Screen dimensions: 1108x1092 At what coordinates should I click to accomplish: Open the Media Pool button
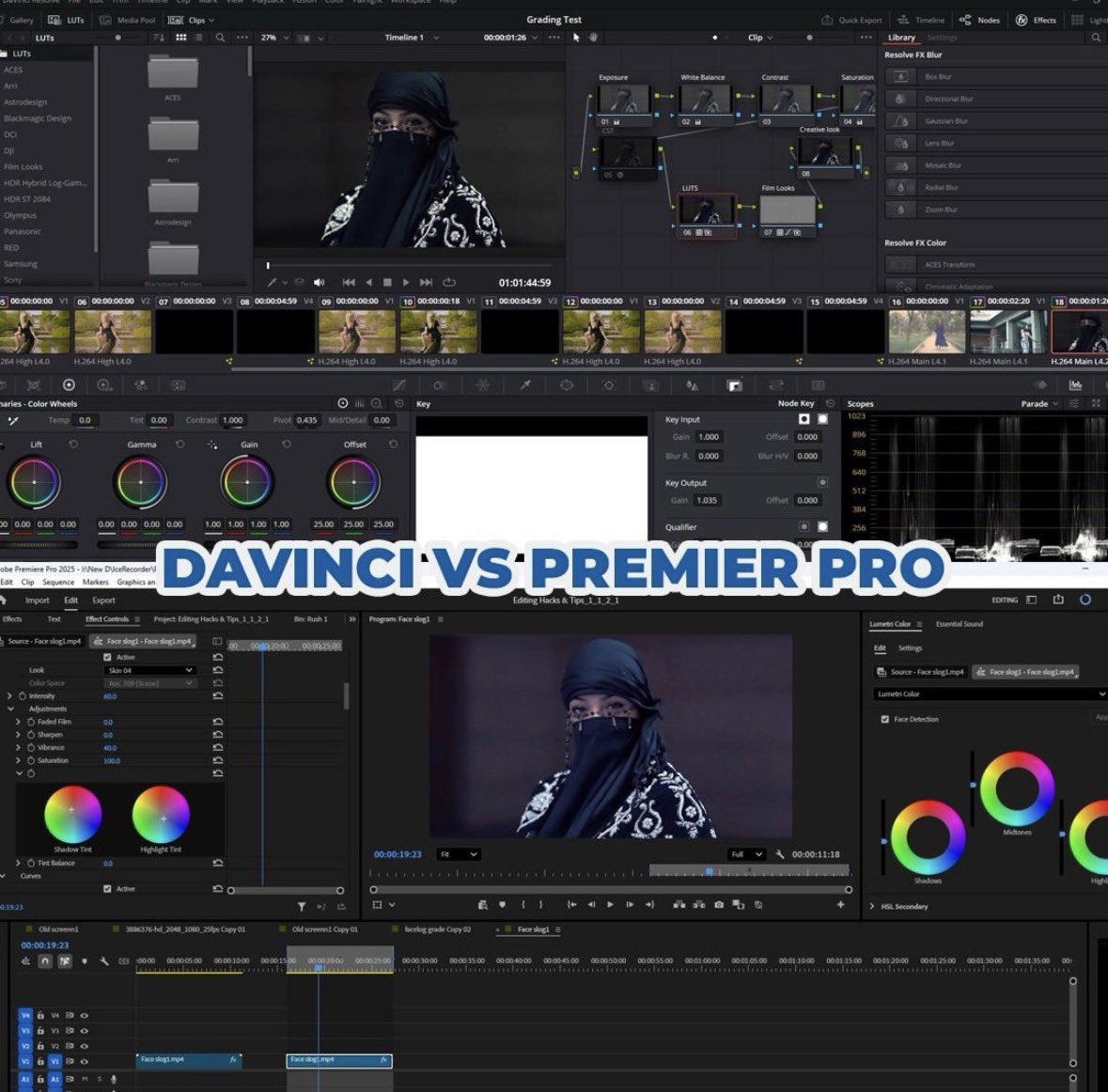[128, 20]
